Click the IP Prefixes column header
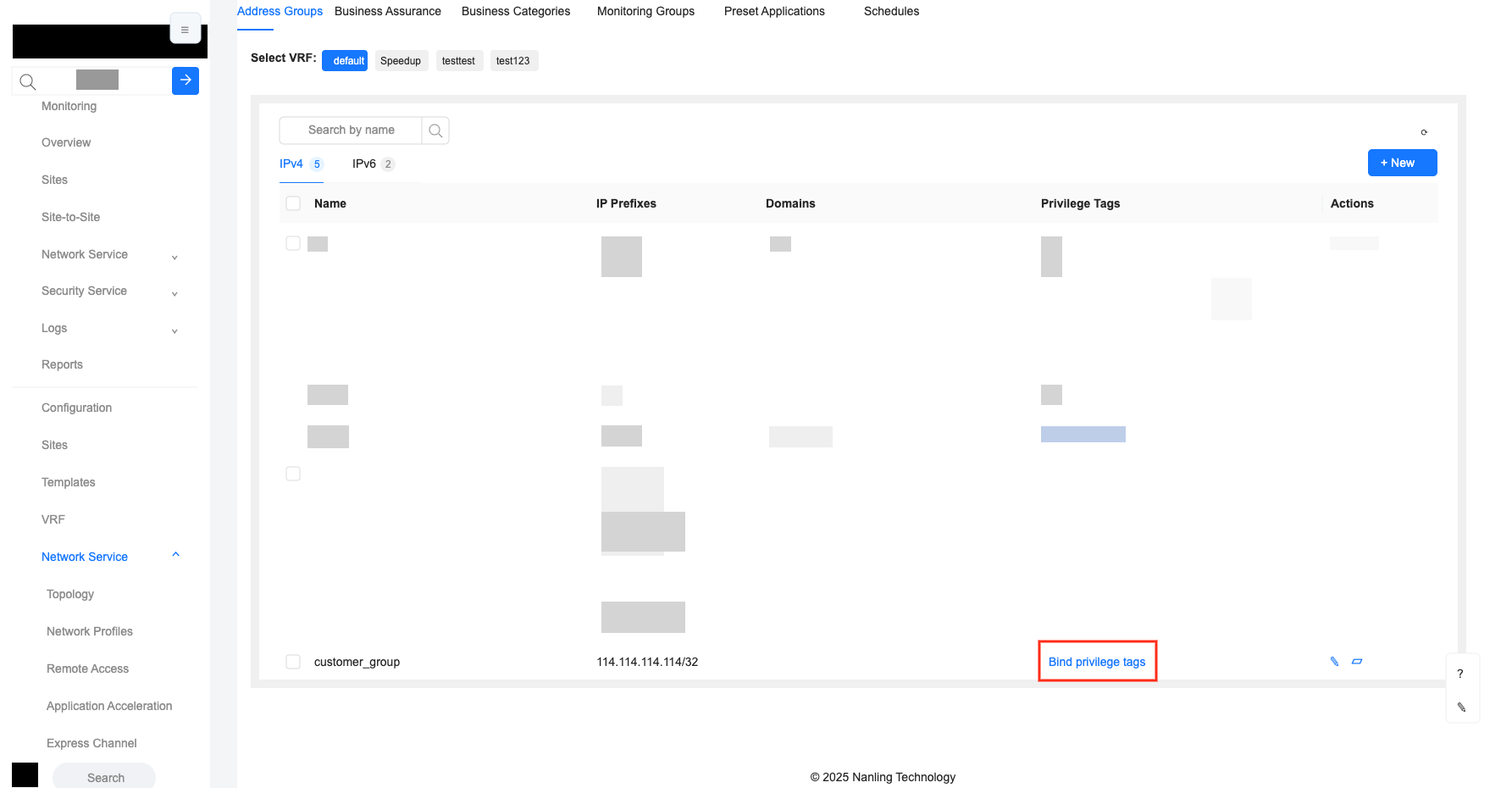The height and width of the screenshot is (788, 1512). (626, 203)
